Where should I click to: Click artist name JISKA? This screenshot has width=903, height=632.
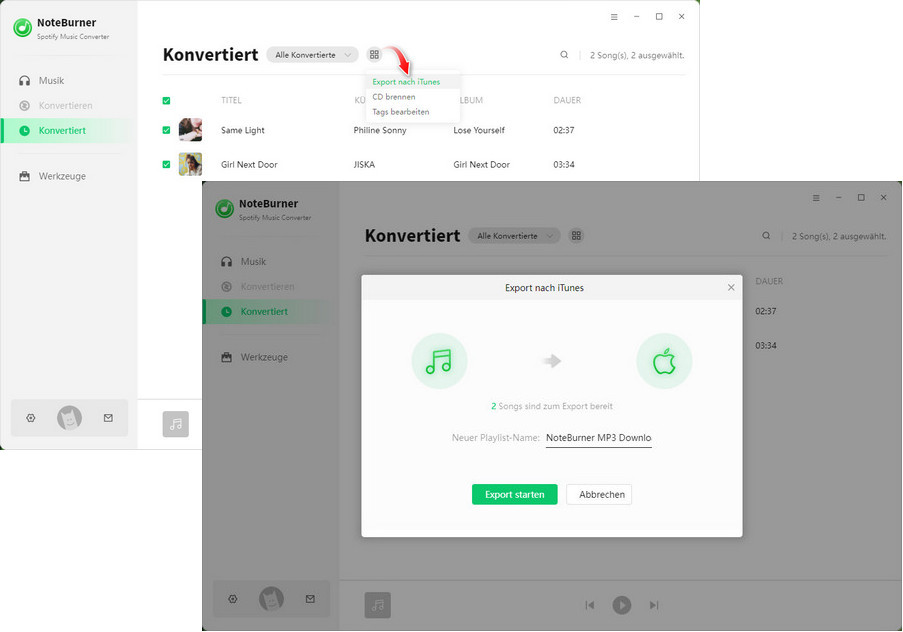tap(364, 165)
